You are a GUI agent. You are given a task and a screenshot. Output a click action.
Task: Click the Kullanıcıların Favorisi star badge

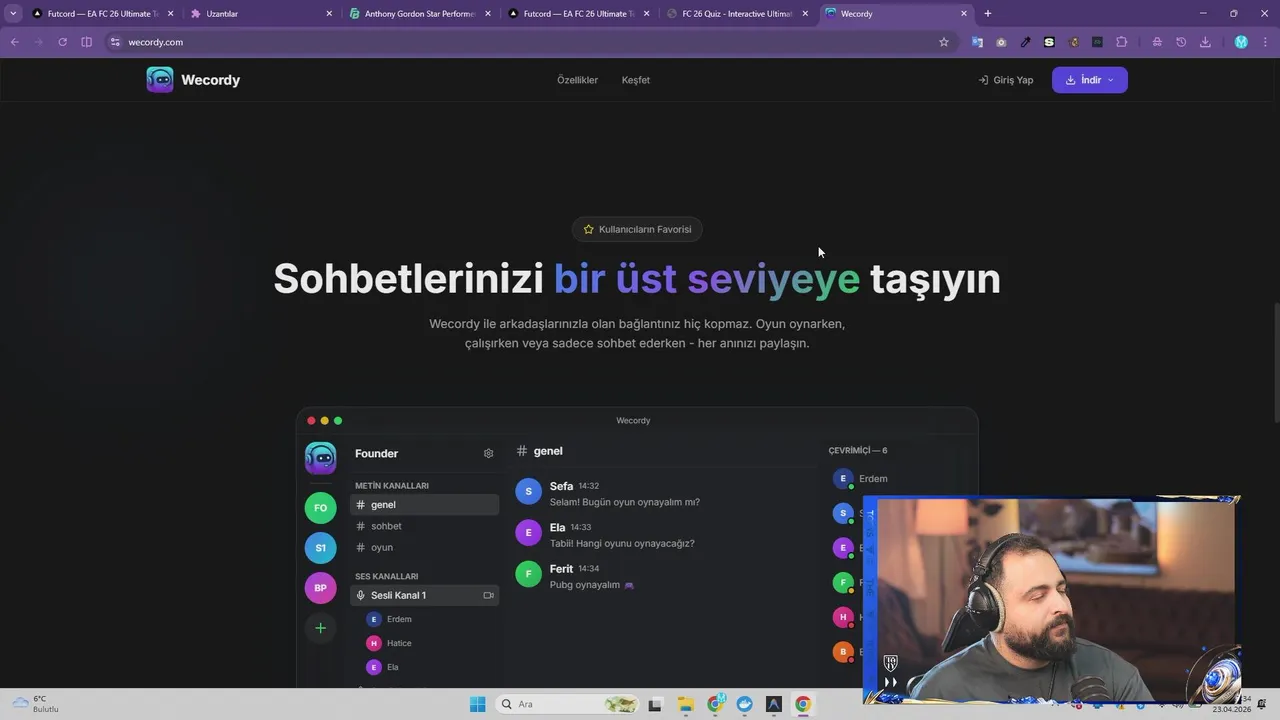point(638,229)
